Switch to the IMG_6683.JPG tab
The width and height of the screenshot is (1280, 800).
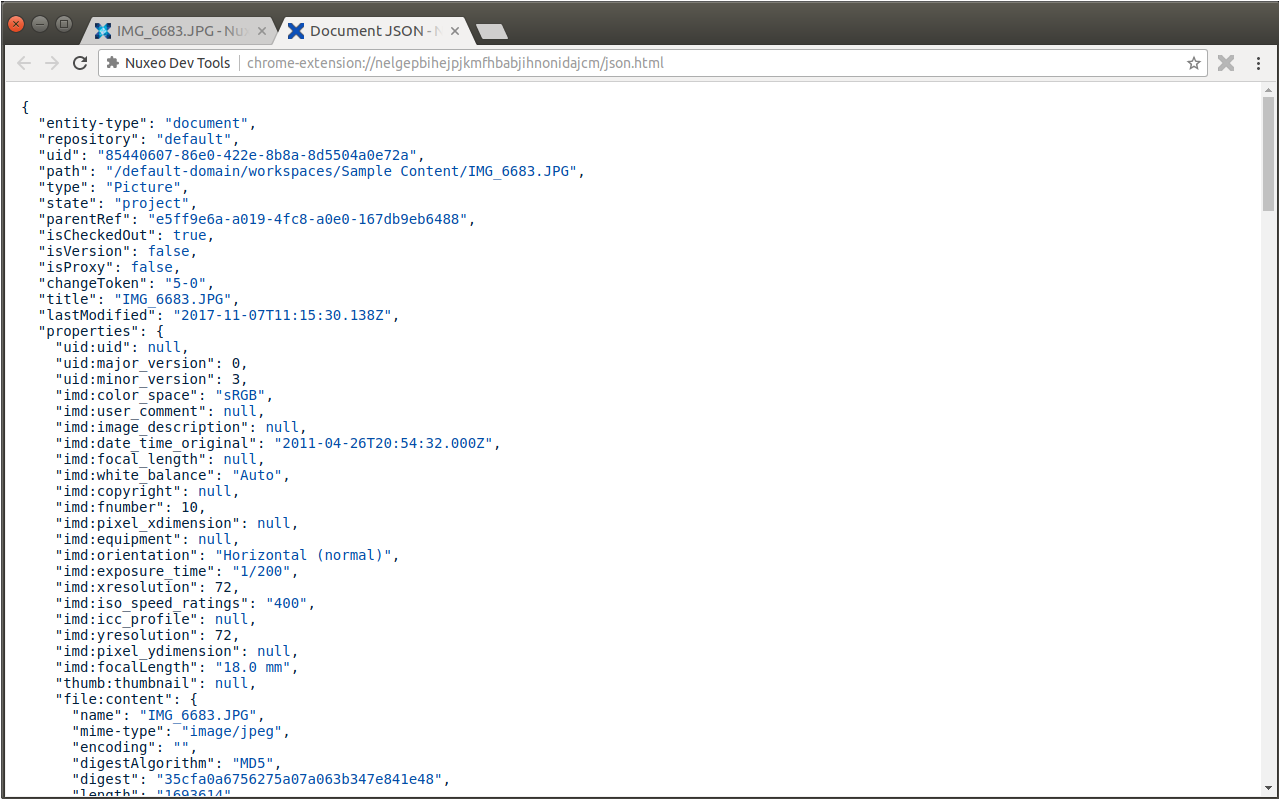pyautogui.click(x=180, y=31)
